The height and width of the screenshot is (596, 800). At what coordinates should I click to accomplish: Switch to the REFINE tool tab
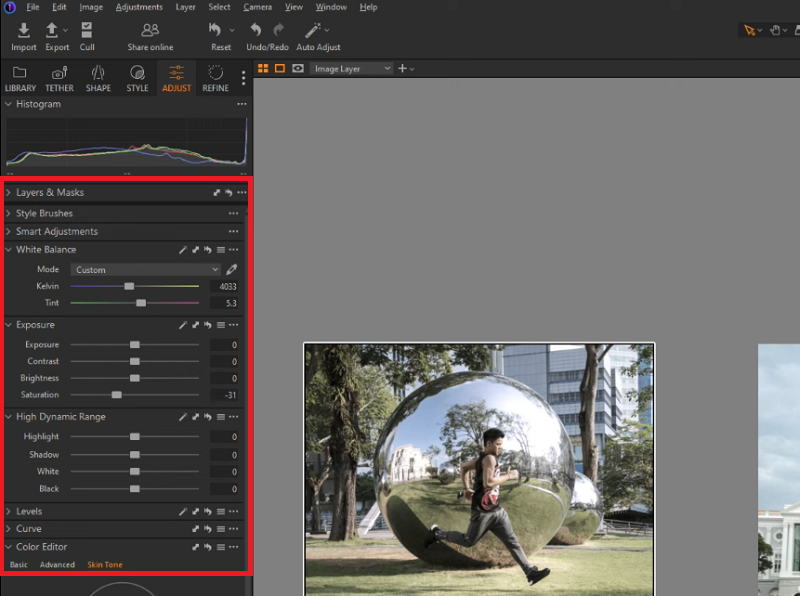tap(215, 79)
